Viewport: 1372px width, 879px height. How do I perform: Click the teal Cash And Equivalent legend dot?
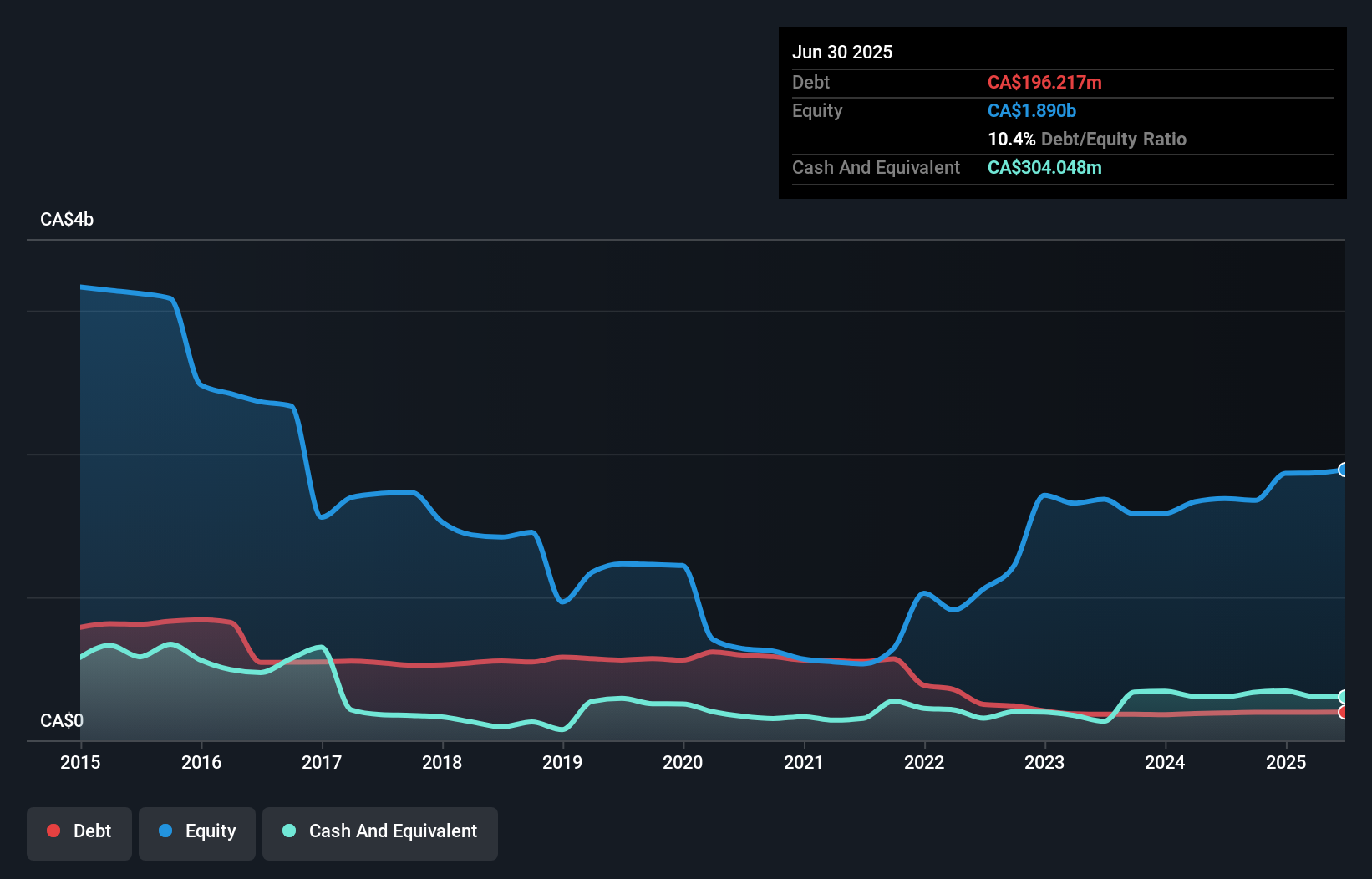point(288,831)
